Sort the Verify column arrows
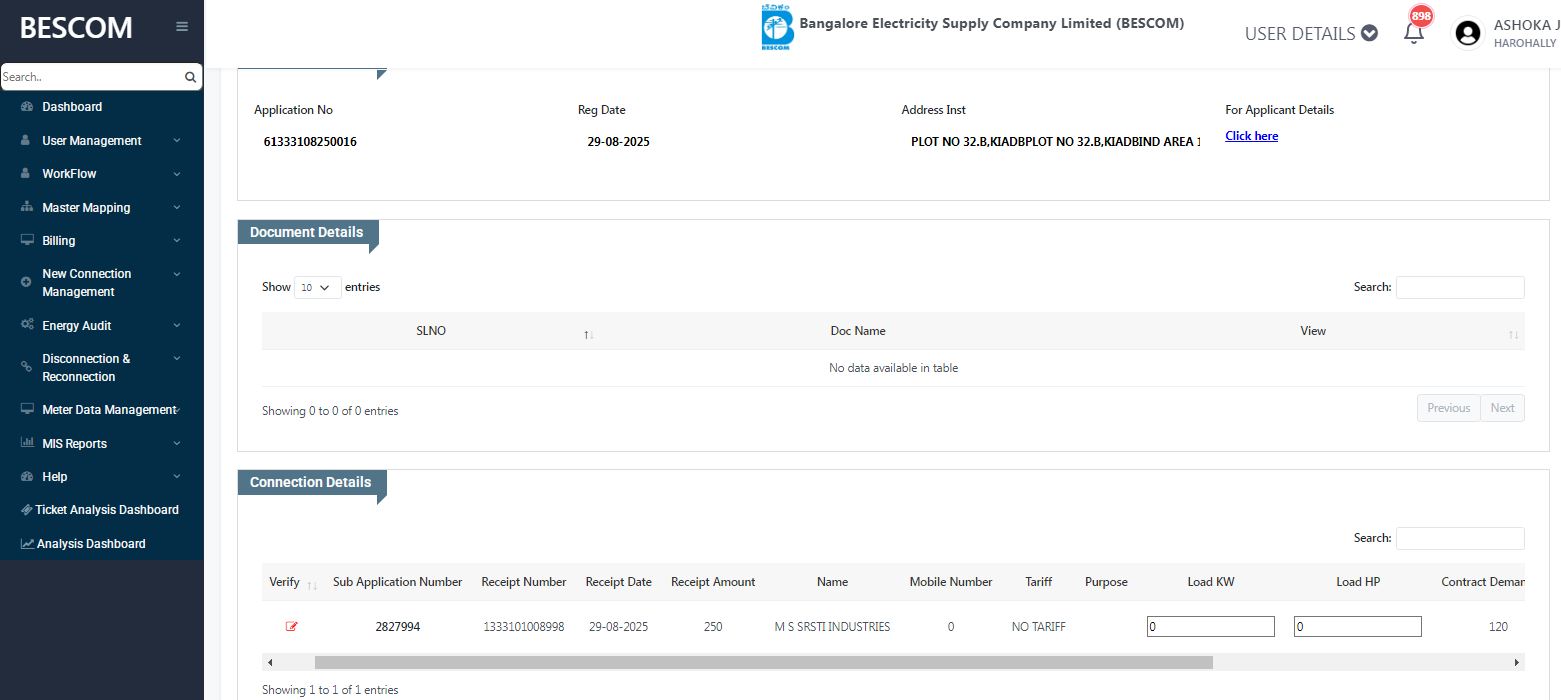Viewport: 1561px width, 700px height. point(312,585)
